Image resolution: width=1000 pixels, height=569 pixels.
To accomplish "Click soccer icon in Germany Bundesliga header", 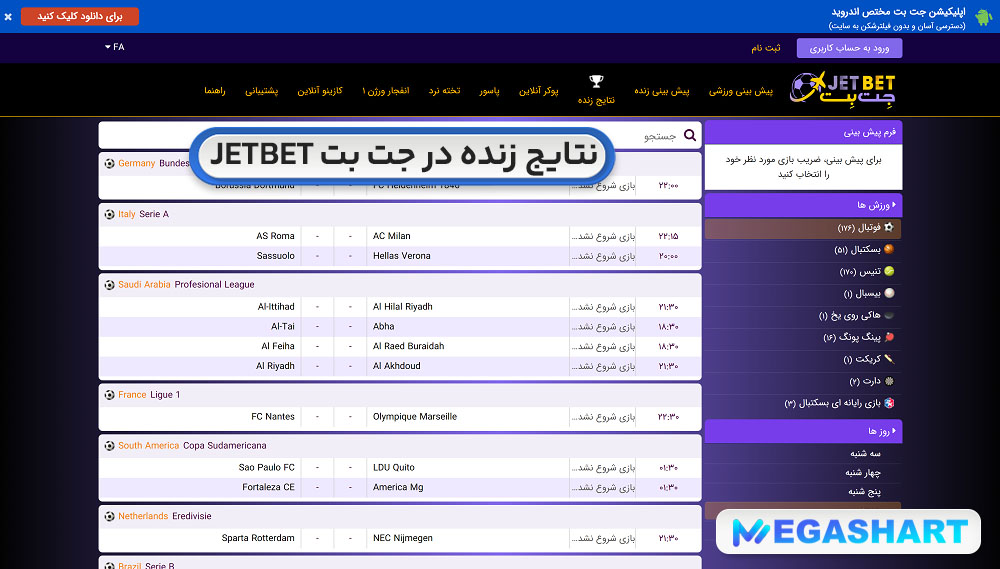I will [x=110, y=163].
